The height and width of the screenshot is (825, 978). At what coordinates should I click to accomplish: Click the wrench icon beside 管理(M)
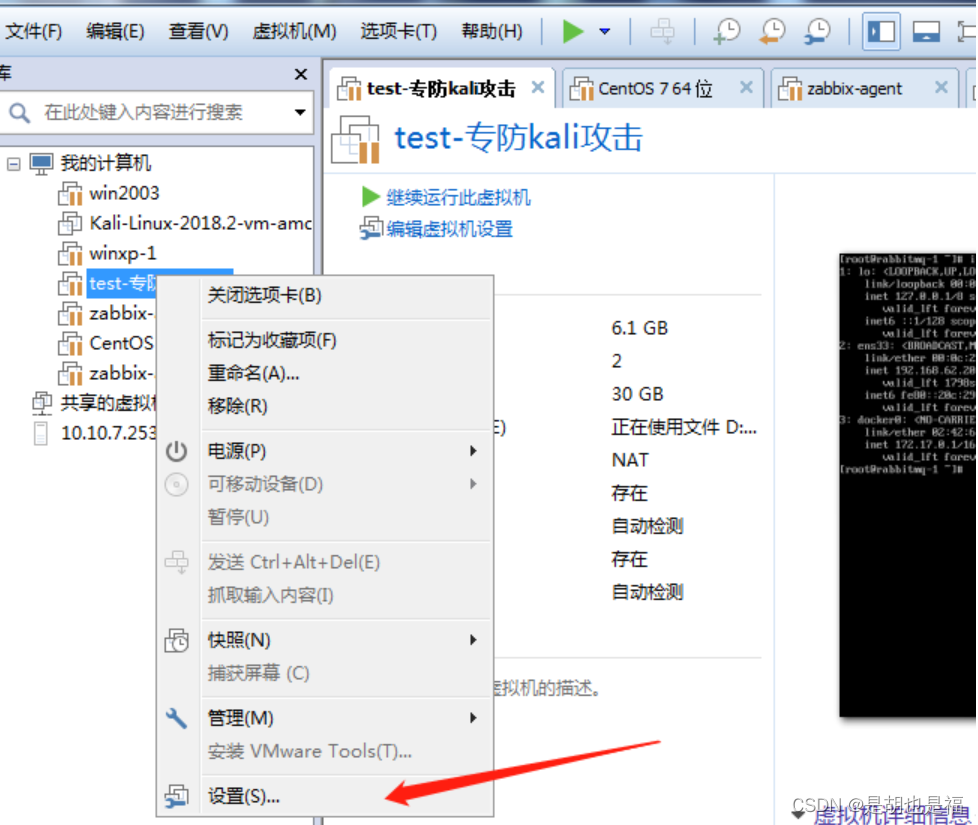point(177,718)
